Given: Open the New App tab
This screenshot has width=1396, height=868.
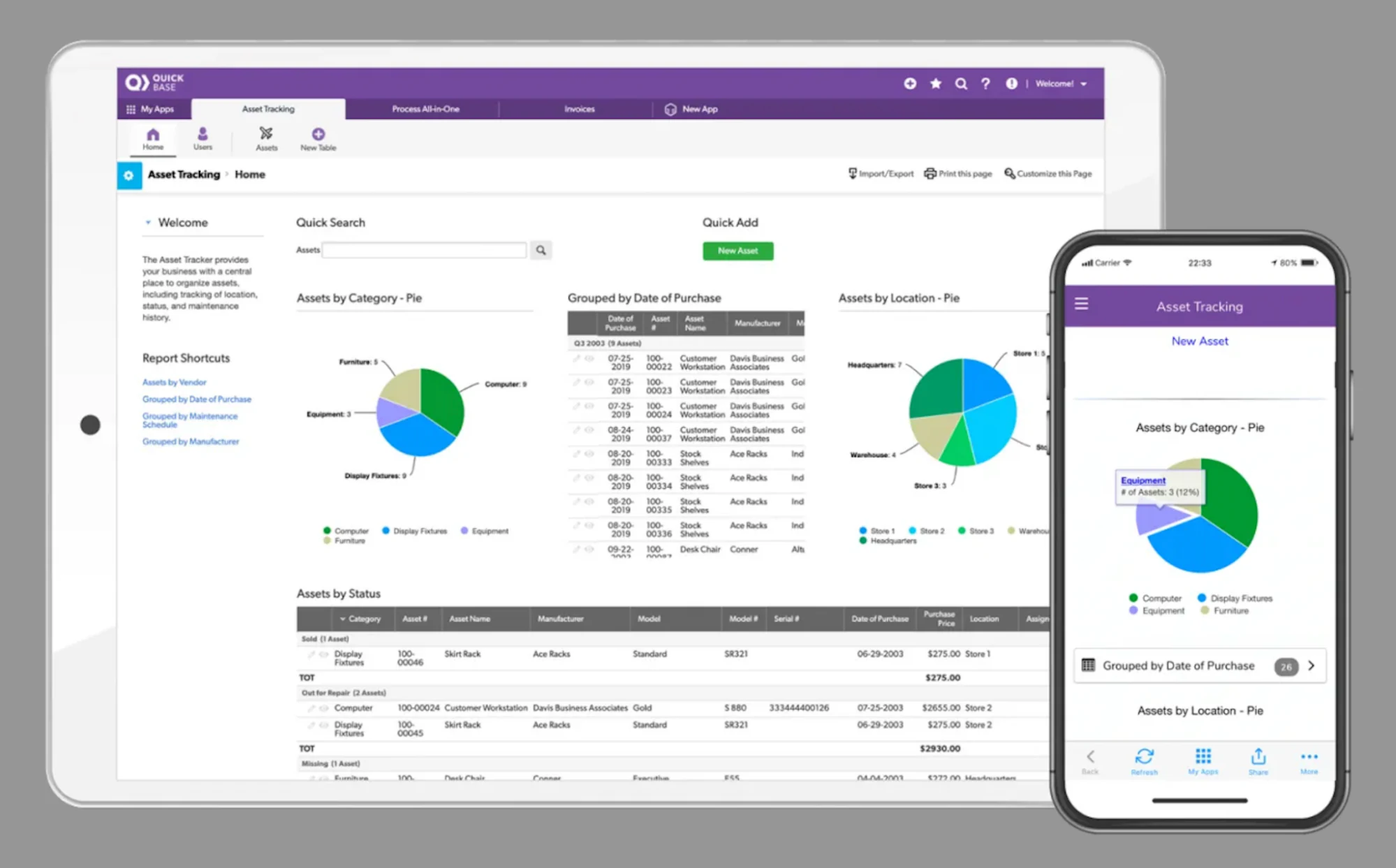Looking at the screenshot, I should 691,109.
